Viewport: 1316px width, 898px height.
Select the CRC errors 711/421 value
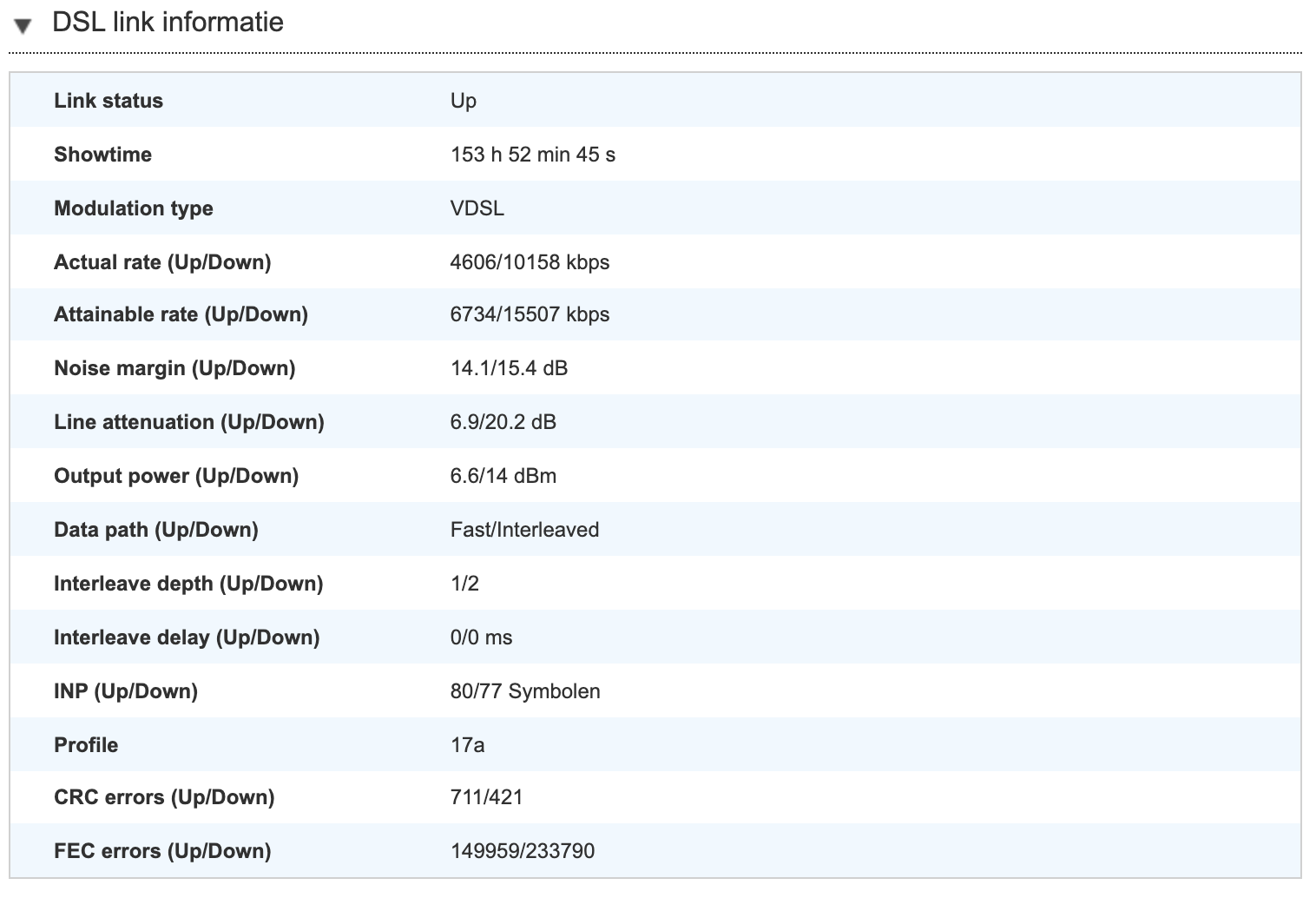485,796
